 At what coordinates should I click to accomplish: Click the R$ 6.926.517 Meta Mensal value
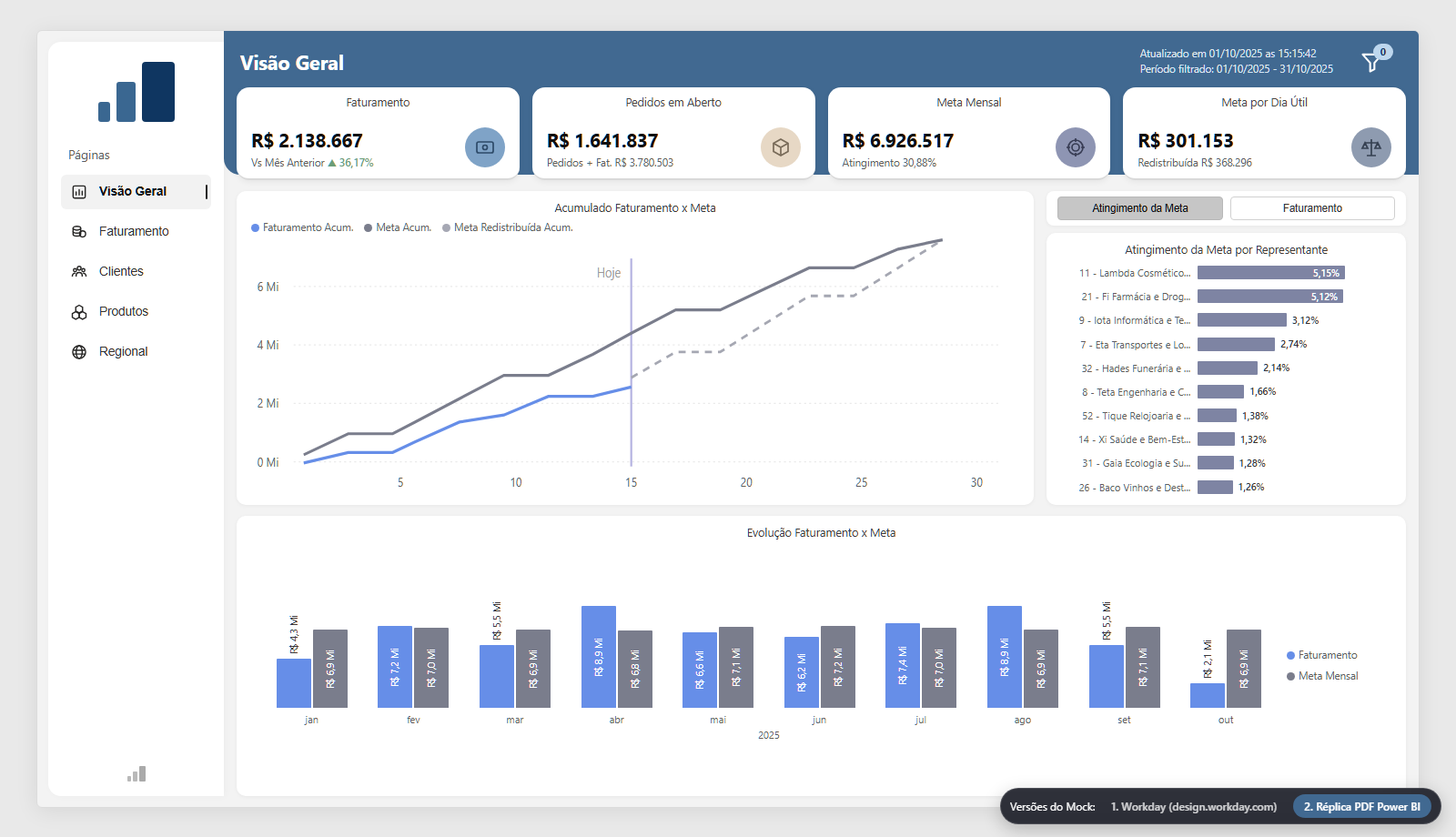coord(898,141)
